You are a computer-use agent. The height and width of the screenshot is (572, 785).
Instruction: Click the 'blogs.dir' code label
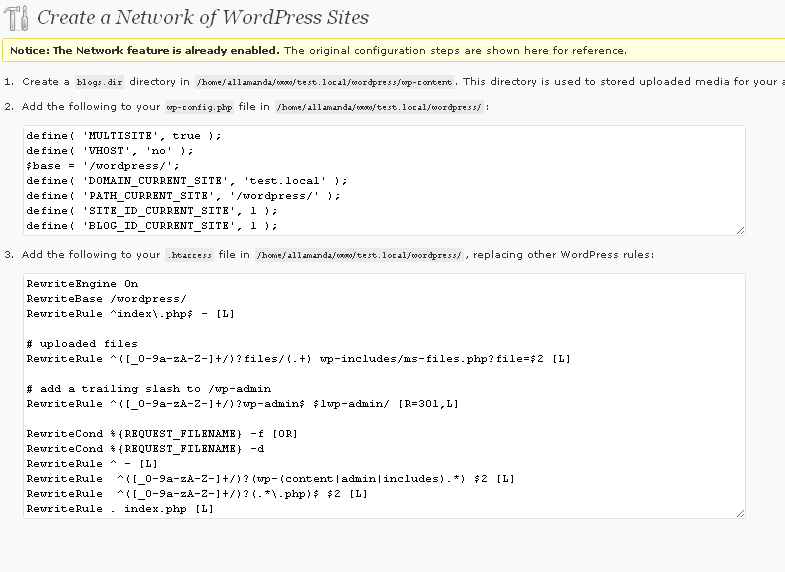pos(99,82)
